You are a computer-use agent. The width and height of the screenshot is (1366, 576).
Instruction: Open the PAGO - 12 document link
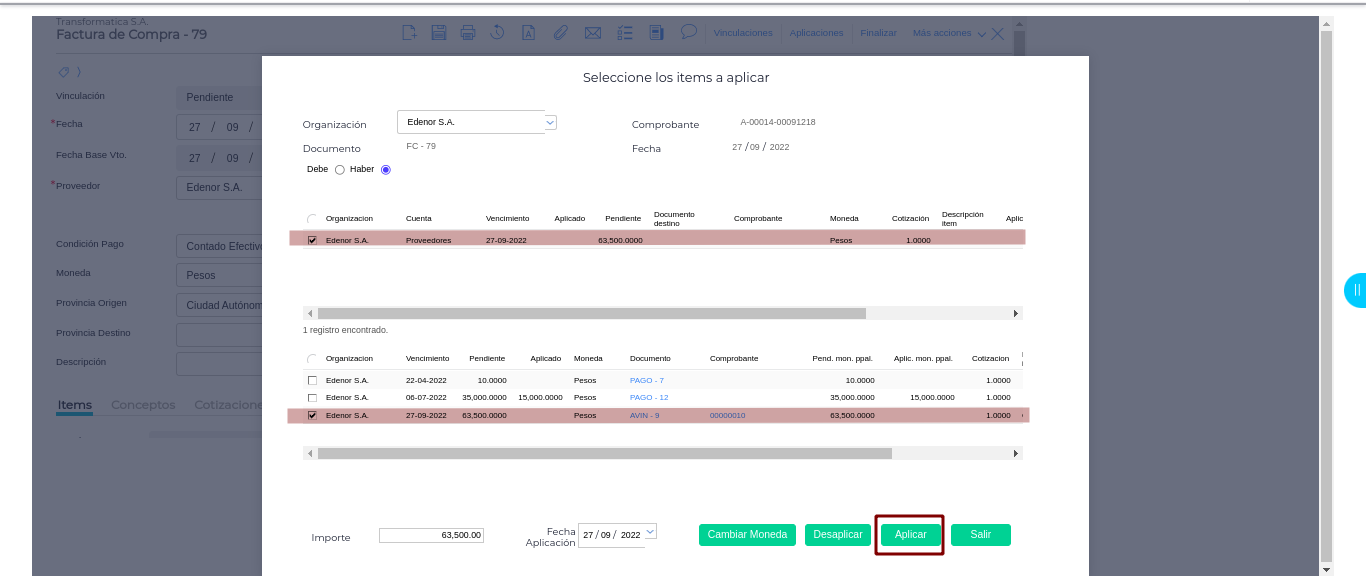649,398
